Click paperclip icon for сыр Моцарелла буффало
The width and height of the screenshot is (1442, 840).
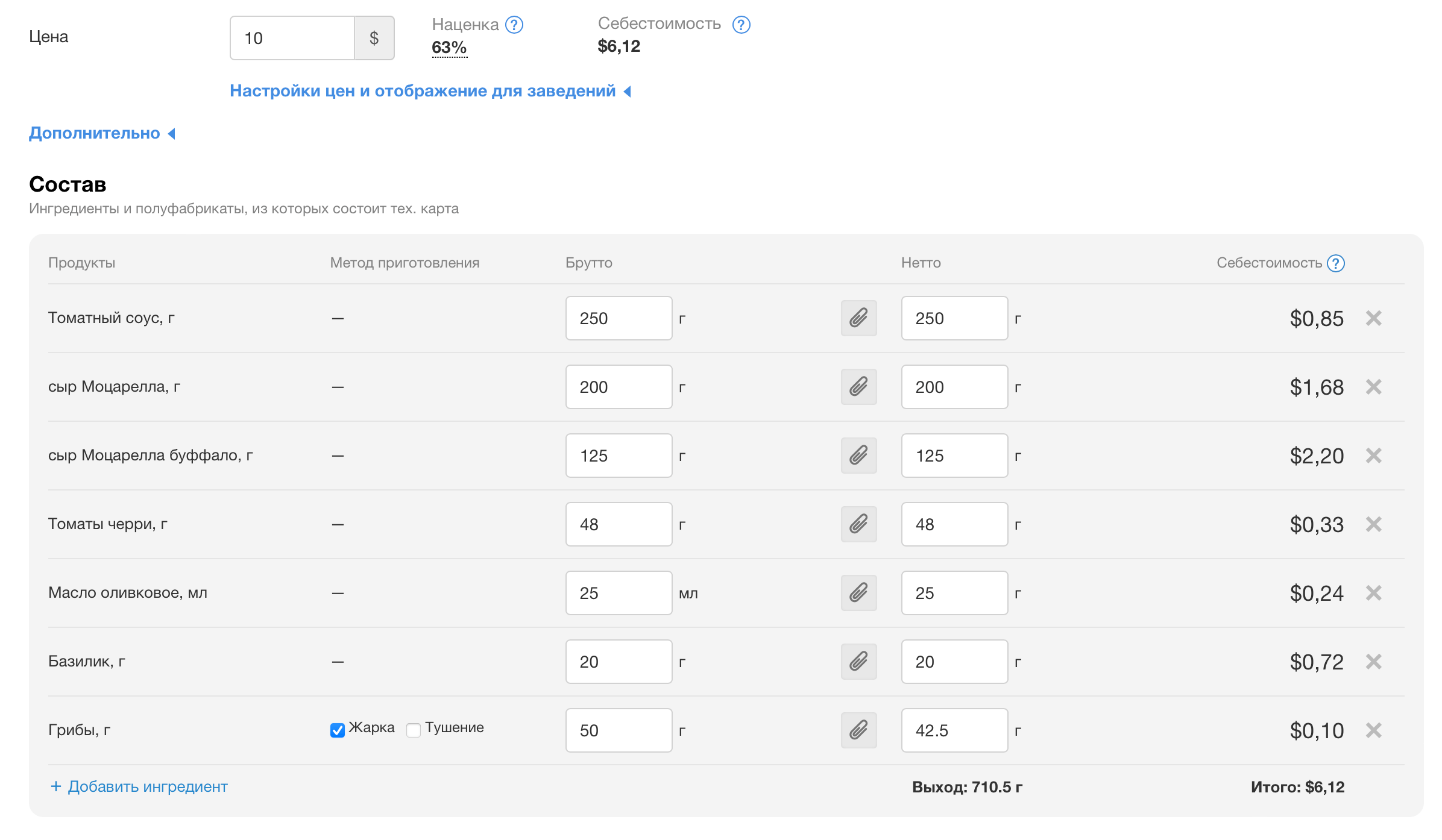pyautogui.click(x=858, y=456)
